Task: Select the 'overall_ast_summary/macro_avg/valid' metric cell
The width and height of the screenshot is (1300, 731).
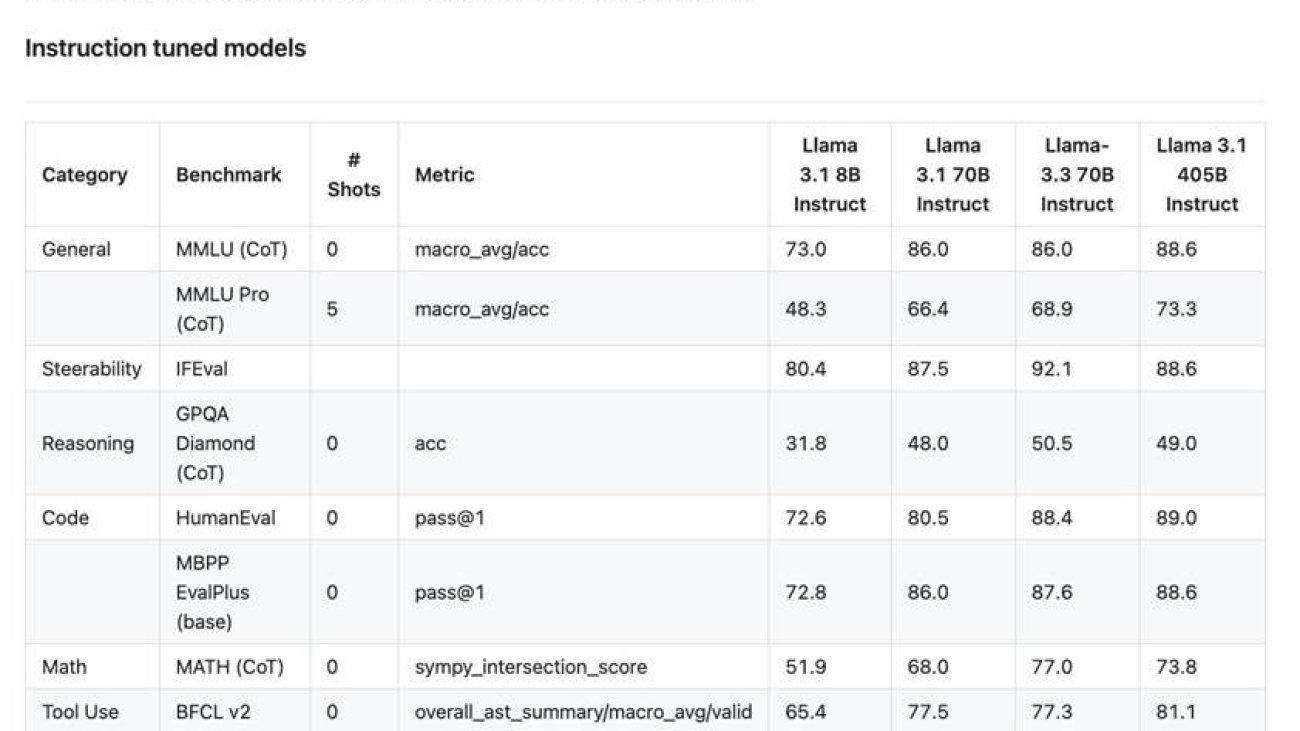Action: coord(584,712)
